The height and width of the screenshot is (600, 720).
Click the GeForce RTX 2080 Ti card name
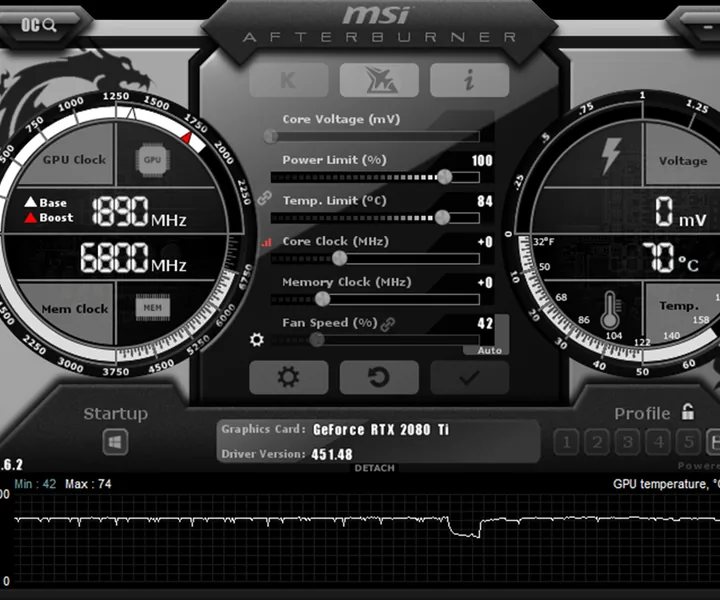381,430
